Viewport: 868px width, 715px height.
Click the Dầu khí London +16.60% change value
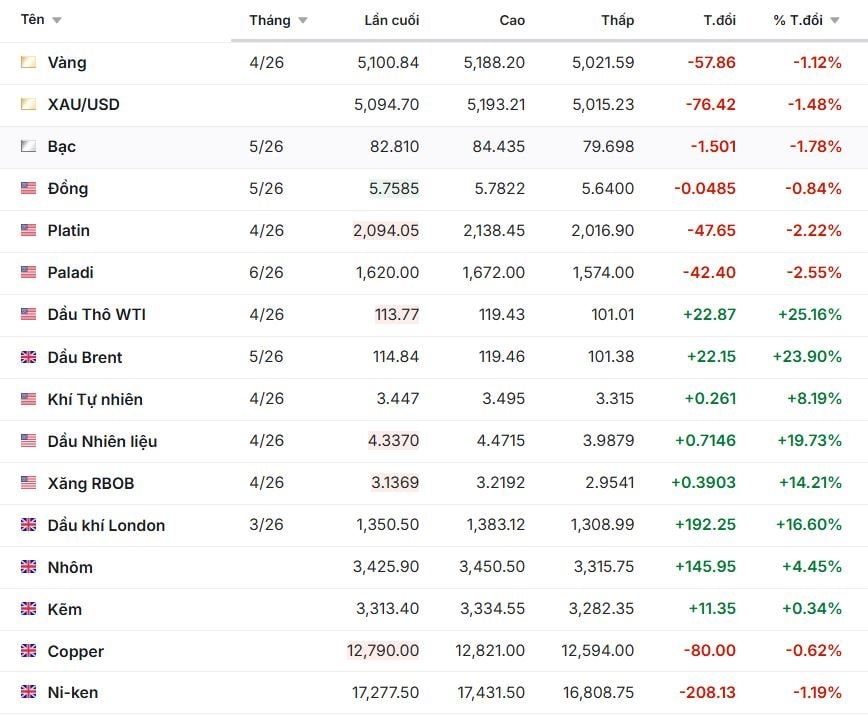click(809, 525)
